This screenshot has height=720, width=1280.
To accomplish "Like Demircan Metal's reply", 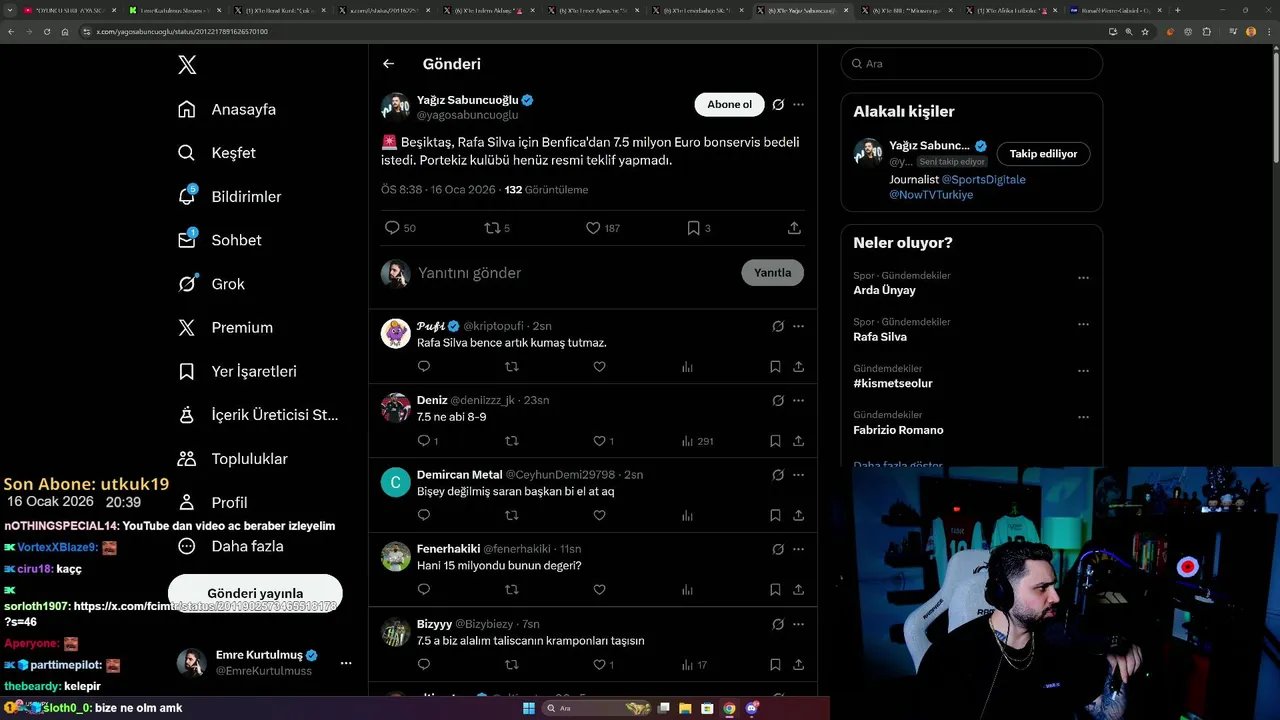I will tap(599, 516).
